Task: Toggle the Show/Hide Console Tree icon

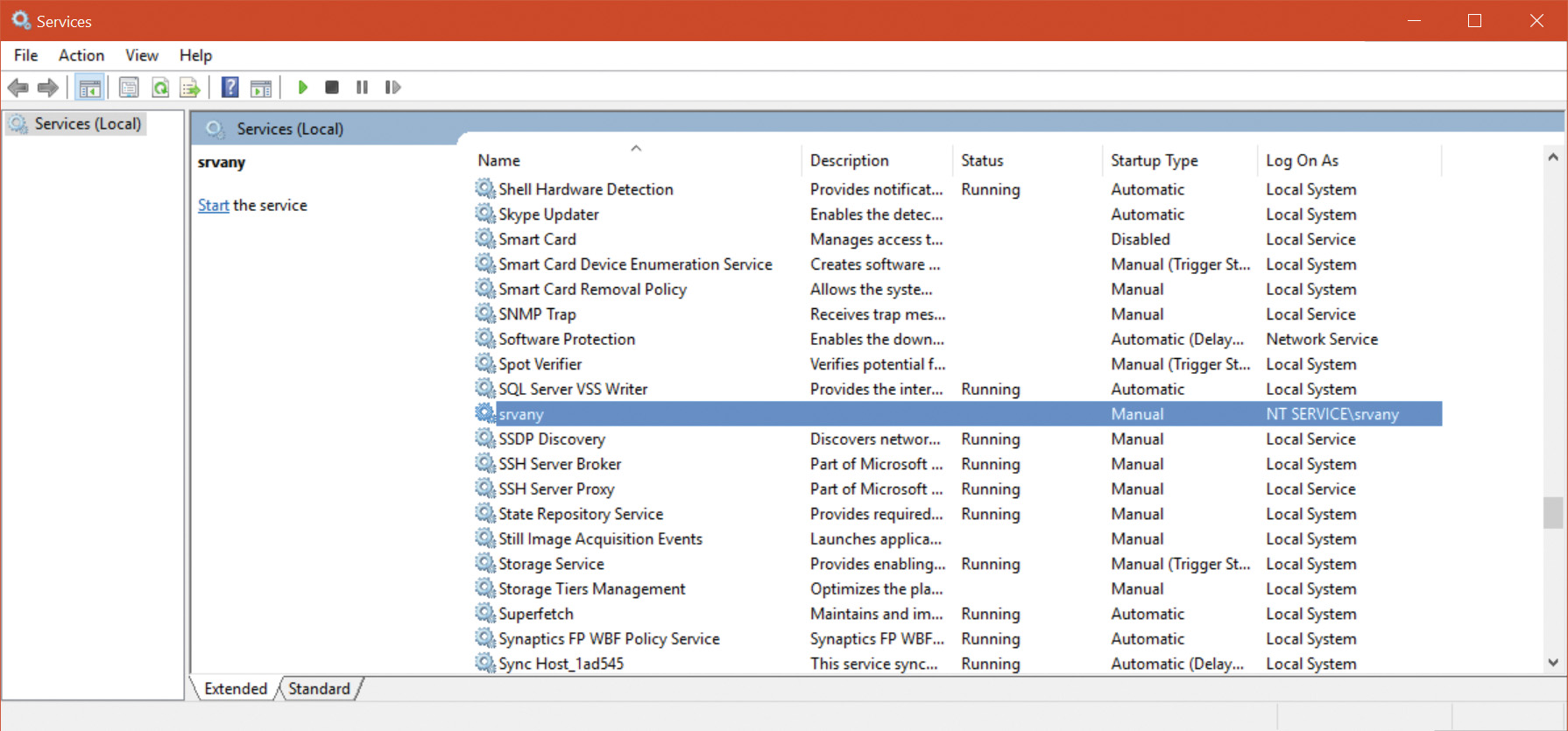Action: tap(89, 88)
